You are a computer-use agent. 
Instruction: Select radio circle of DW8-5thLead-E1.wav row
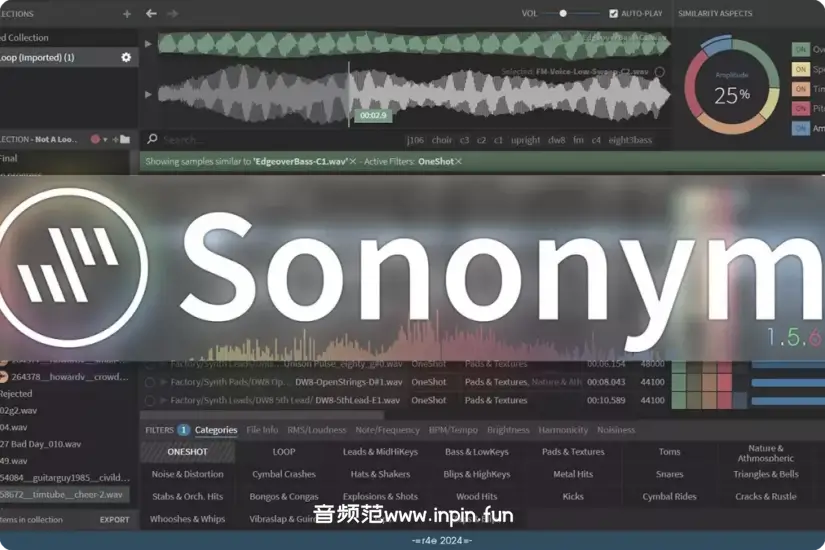(x=149, y=401)
